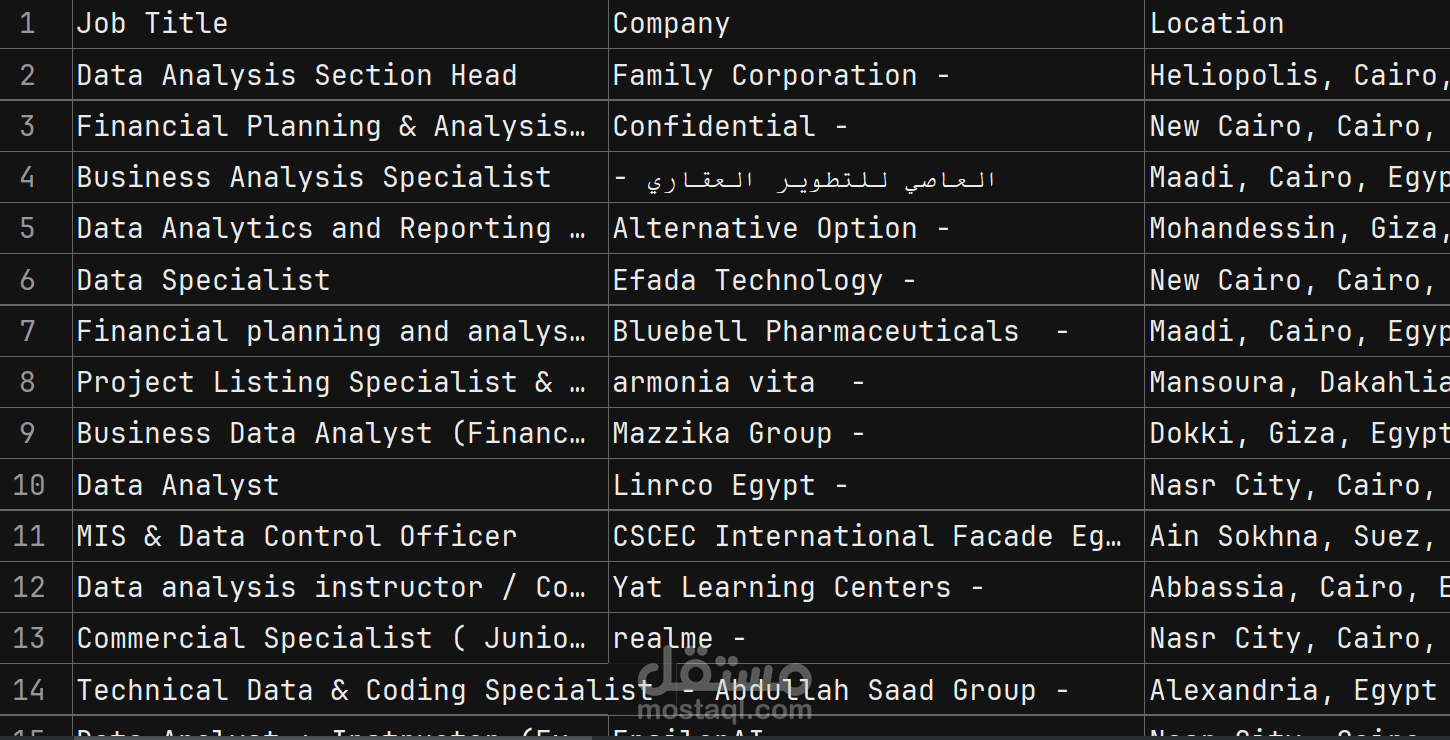Select row number 2
Screen dimensions: 1450x740
coord(28,75)
